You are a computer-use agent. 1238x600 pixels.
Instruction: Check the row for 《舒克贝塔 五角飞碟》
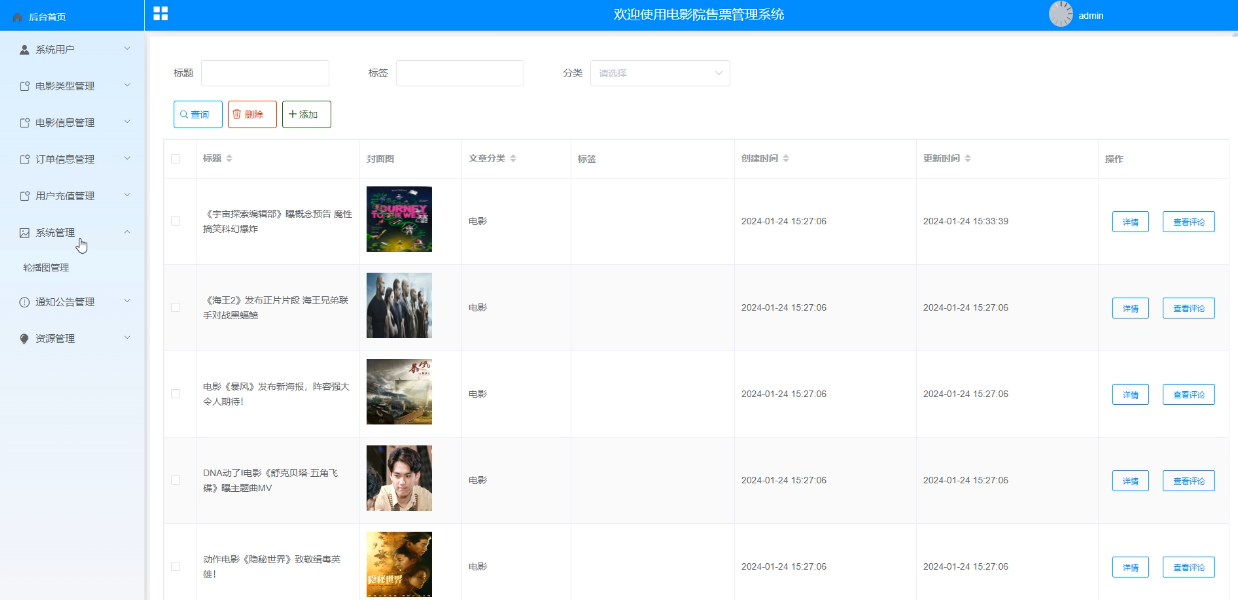coord(176,480)
